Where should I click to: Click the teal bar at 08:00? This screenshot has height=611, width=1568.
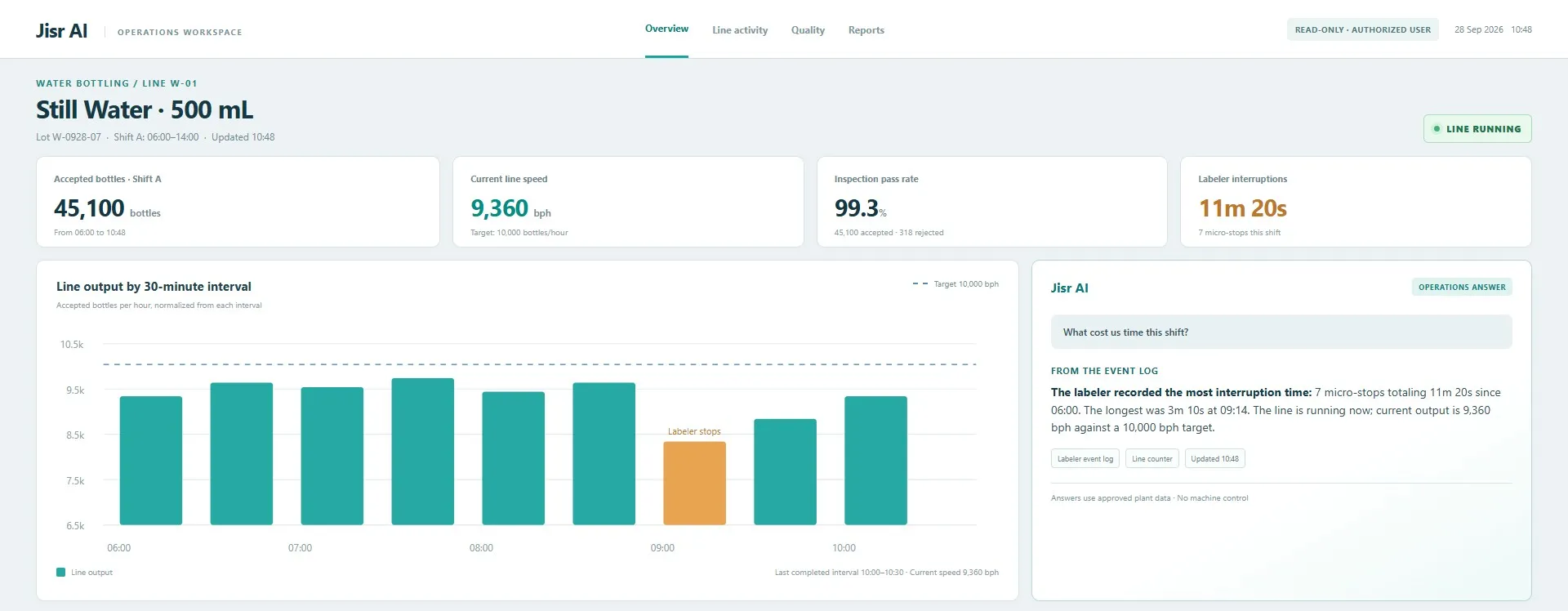[514, 458]
